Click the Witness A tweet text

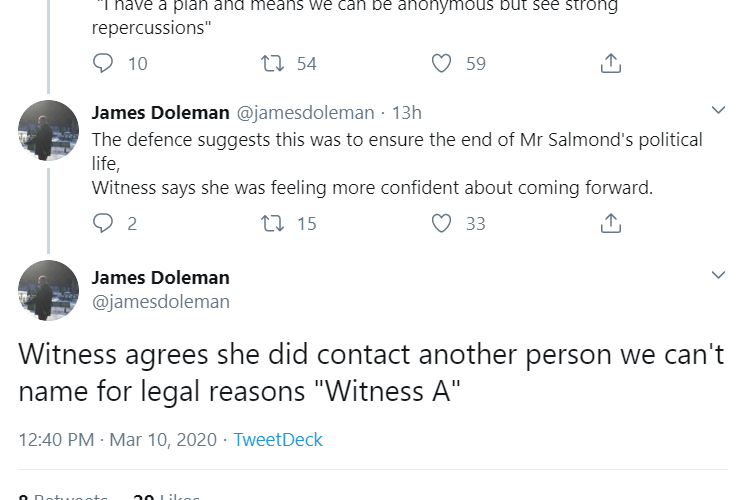click(x=370, y=371)
